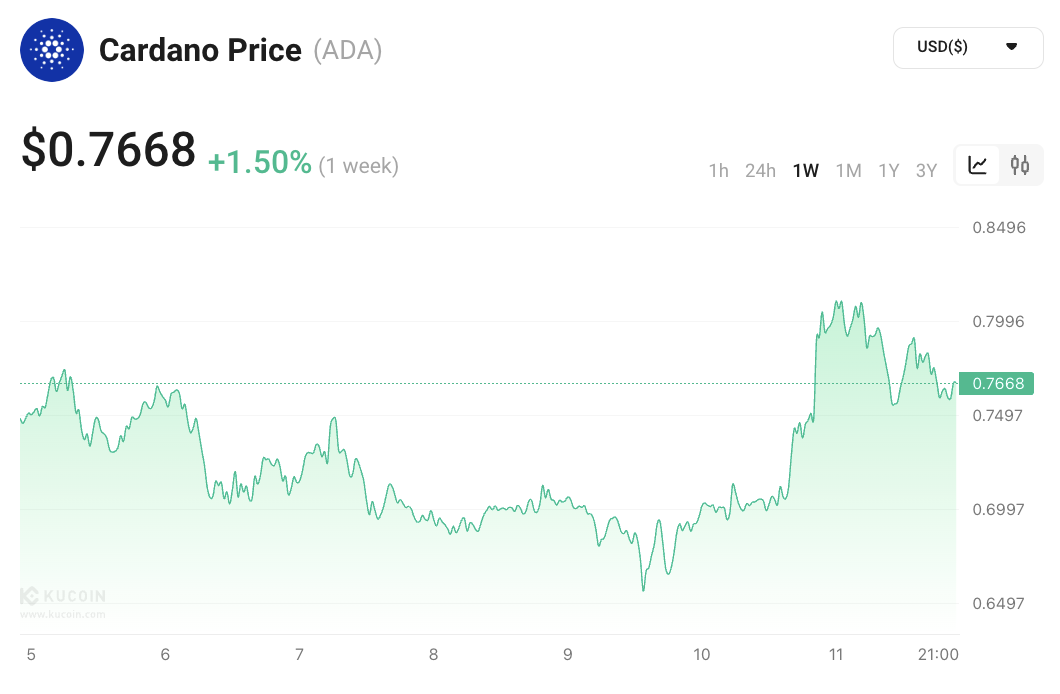Click the 0.8496 price axis label
1060x694 pixels.
tap(999, 227)
